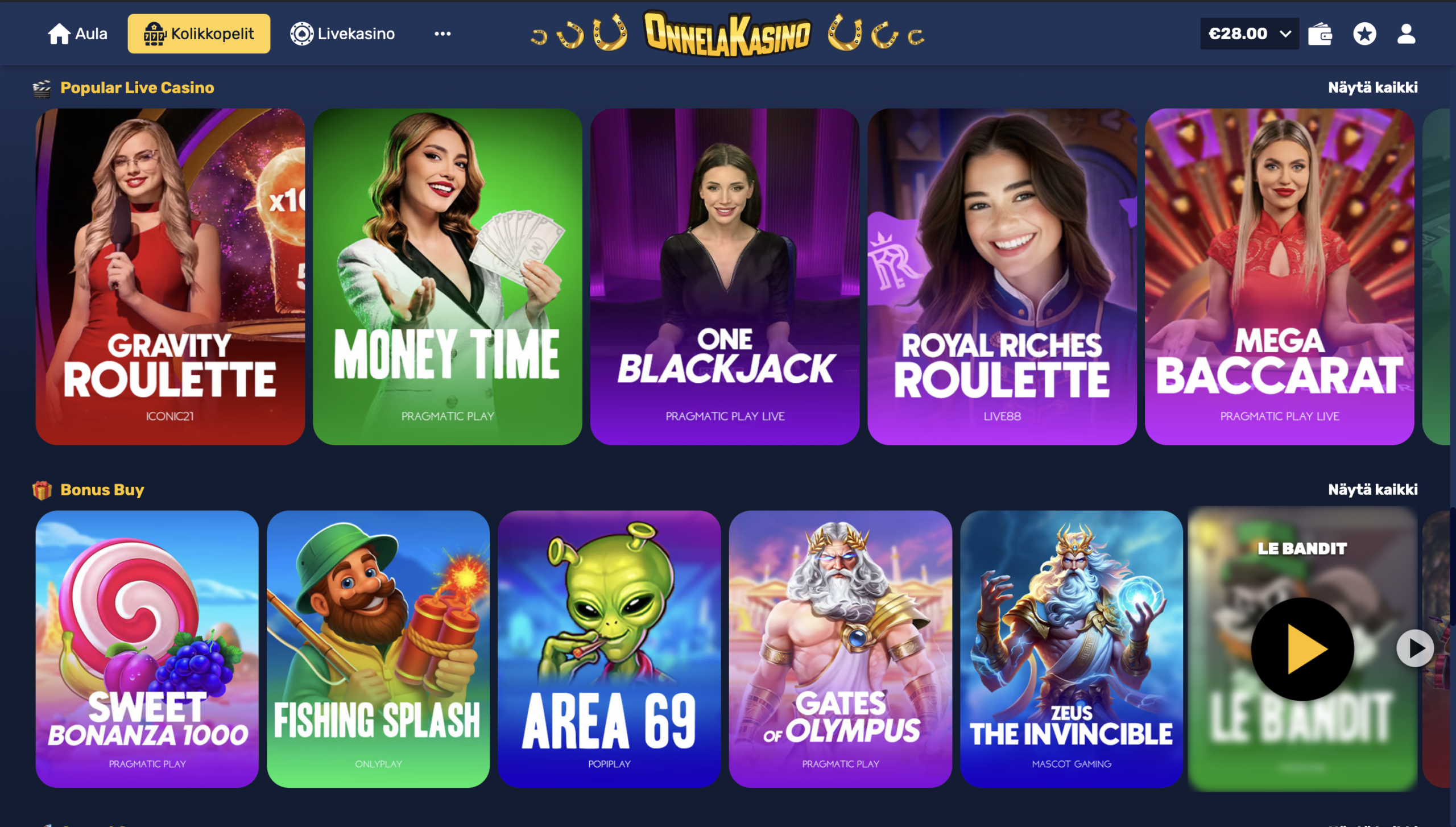Click the Bonus Buy carousel next arrow
Viewport: 1456px width, 827px height.
click(1415, 648)
